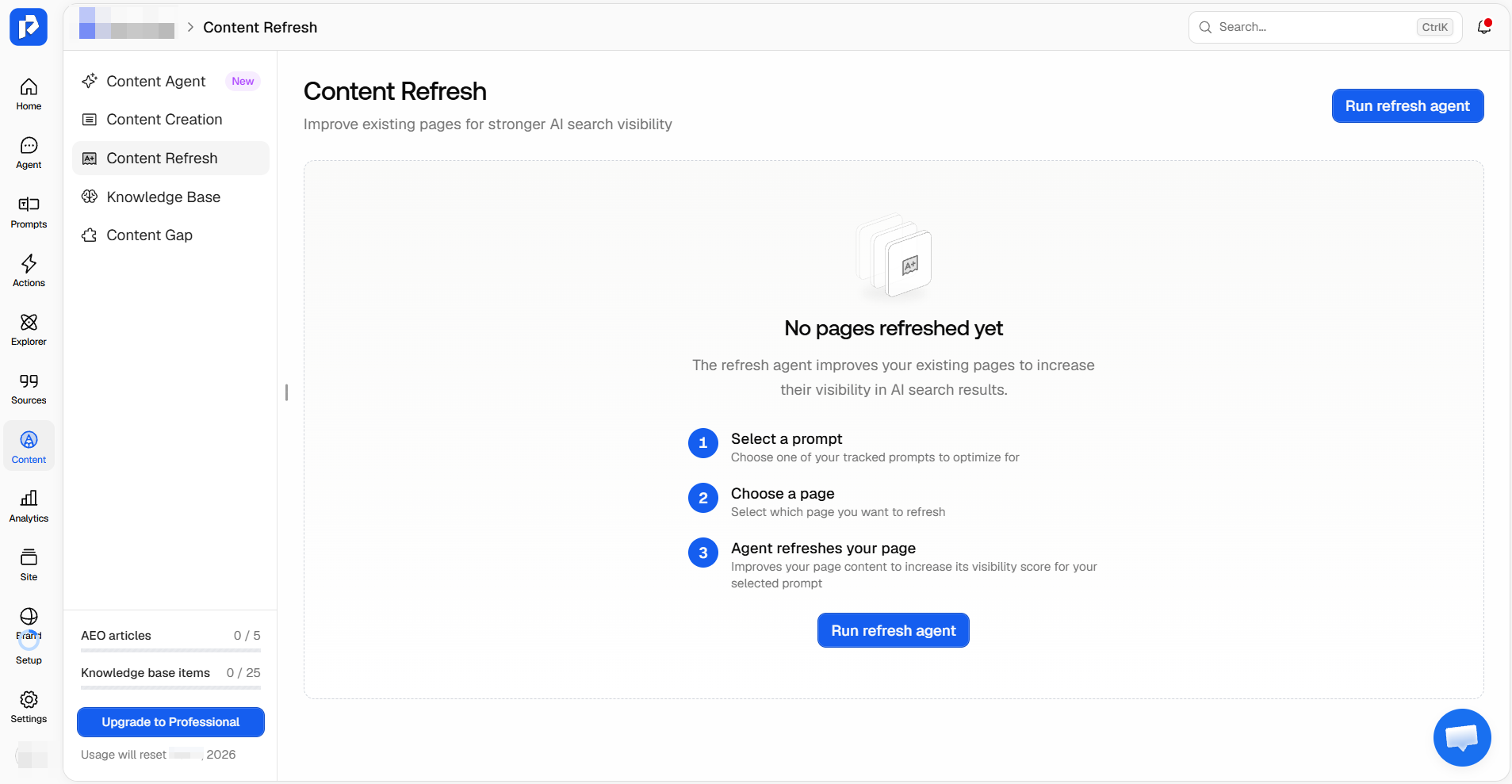Click the top Run refresh agent button

pos(1407,106)
